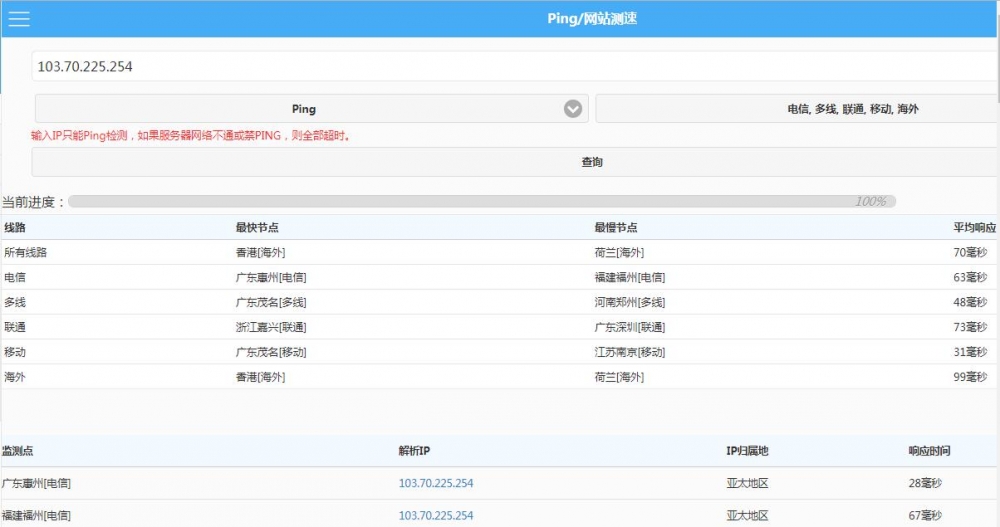Click the Ping/网站测速 page title
Screen dimensions: 1000x527
(x=593, y=19)
